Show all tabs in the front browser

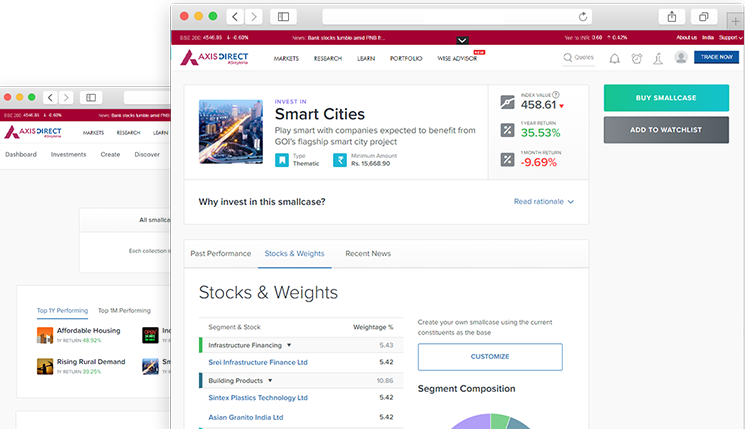[x=704, y=17]
